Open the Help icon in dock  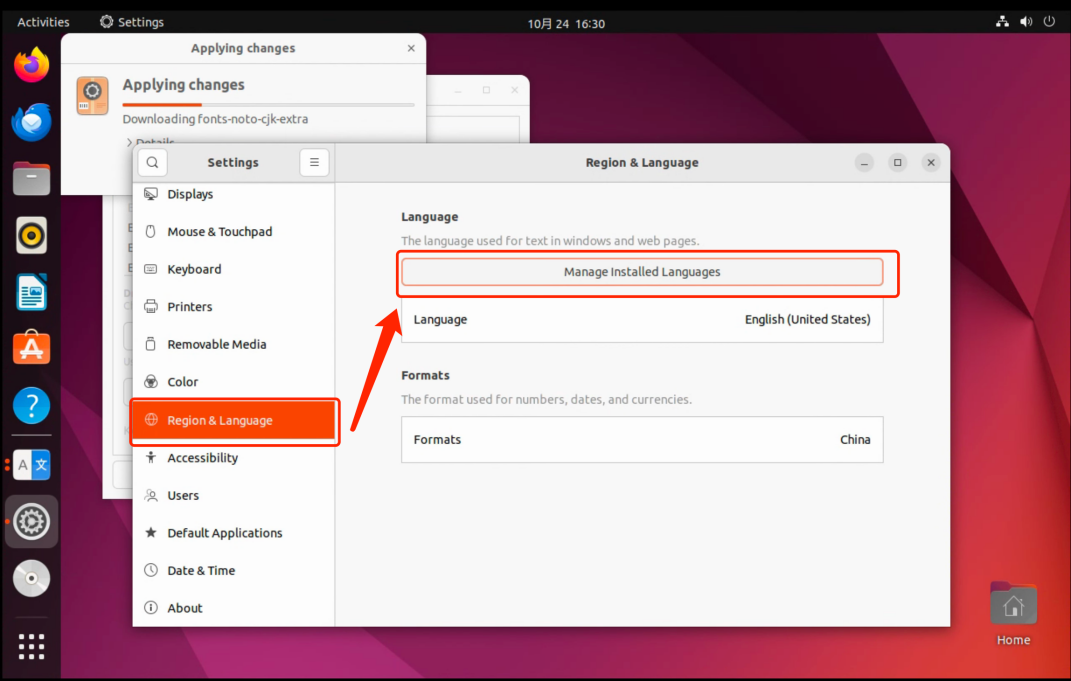click(x=31, y=406)
